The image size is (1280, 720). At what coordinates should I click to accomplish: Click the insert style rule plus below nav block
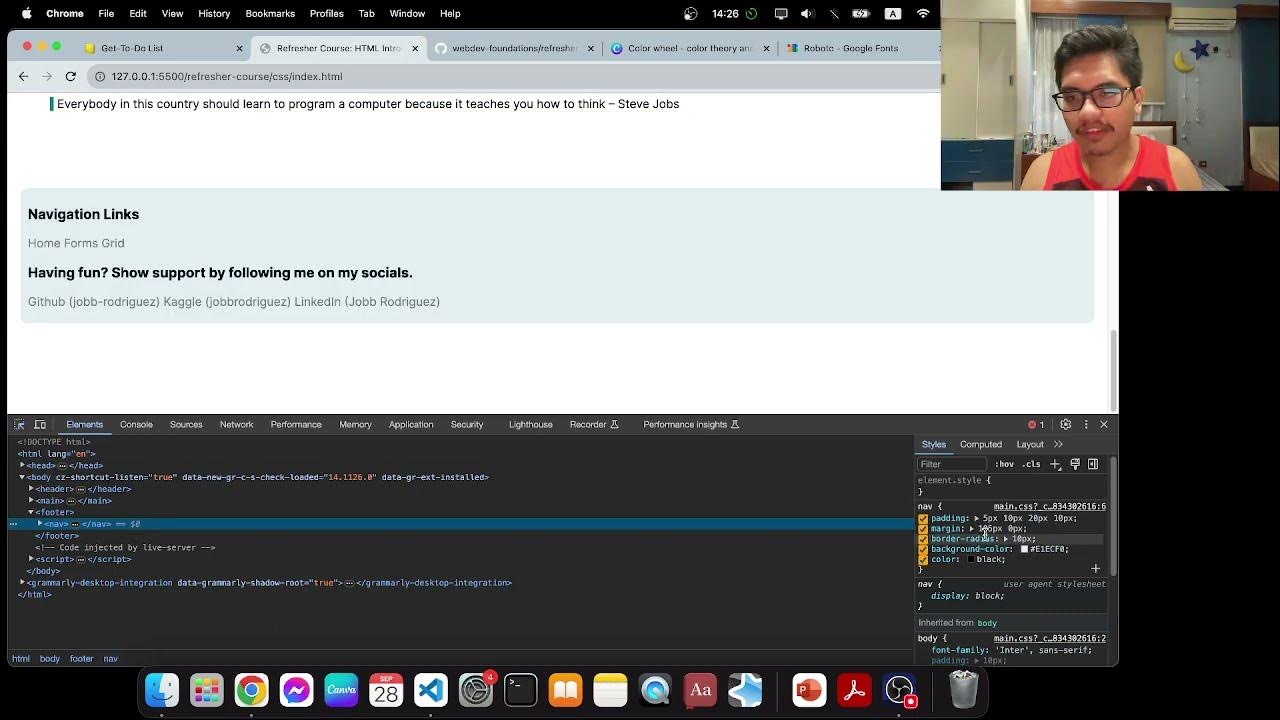(x=1095, y=569)
